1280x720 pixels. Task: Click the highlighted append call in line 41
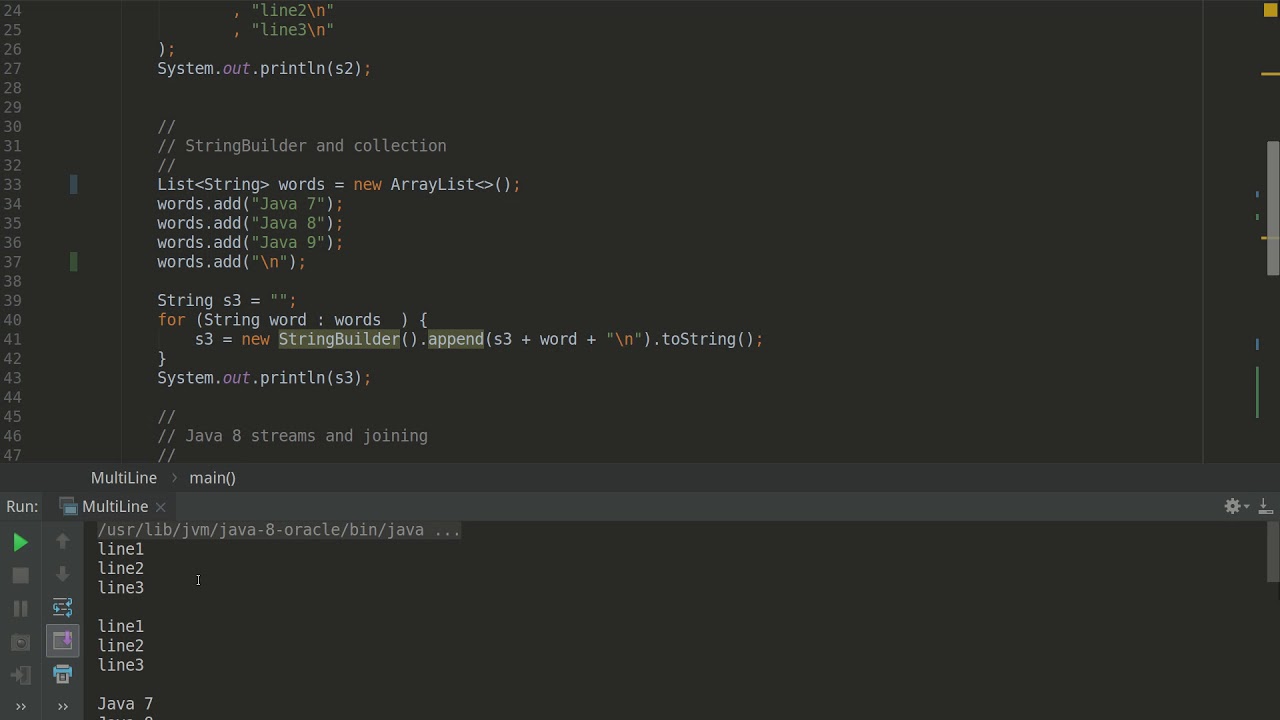456,339
